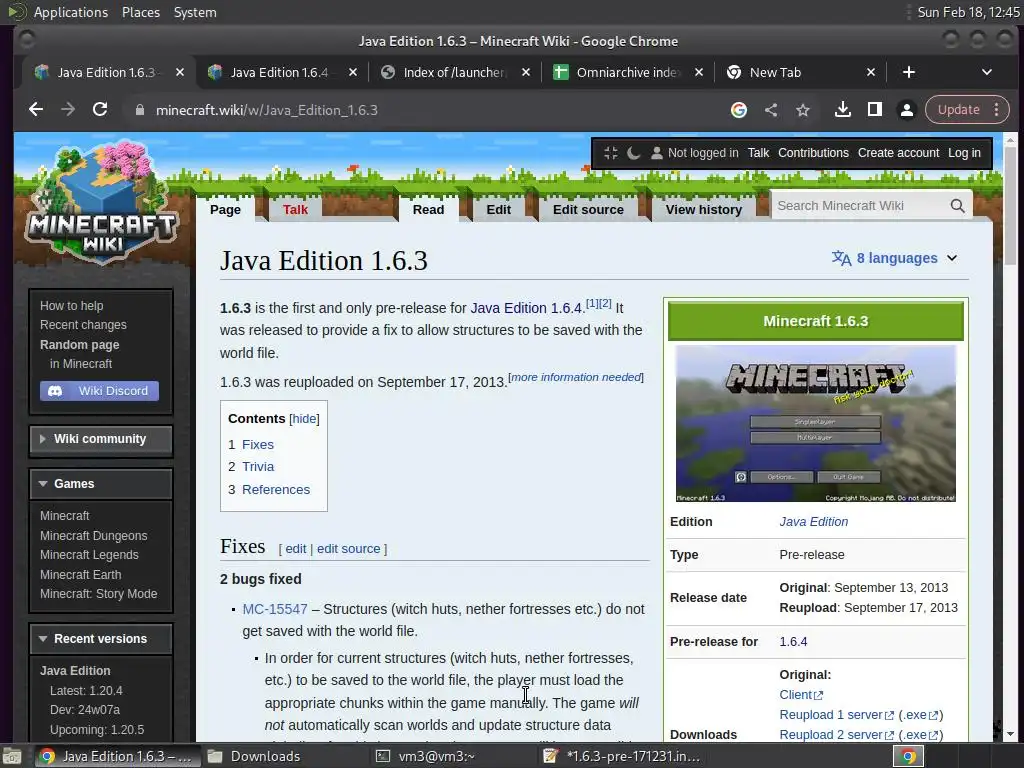
Task: Click the Wiki Discord button
Action: (x=99, y=391)
